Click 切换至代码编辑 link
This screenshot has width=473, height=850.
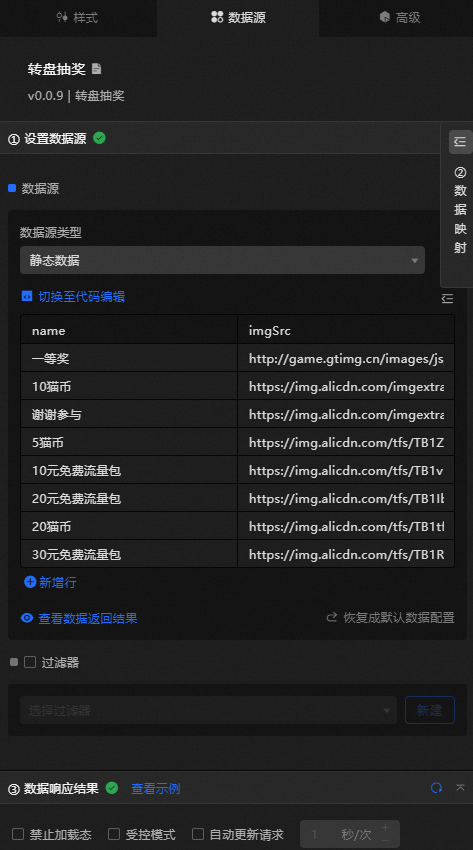point(81,297)
